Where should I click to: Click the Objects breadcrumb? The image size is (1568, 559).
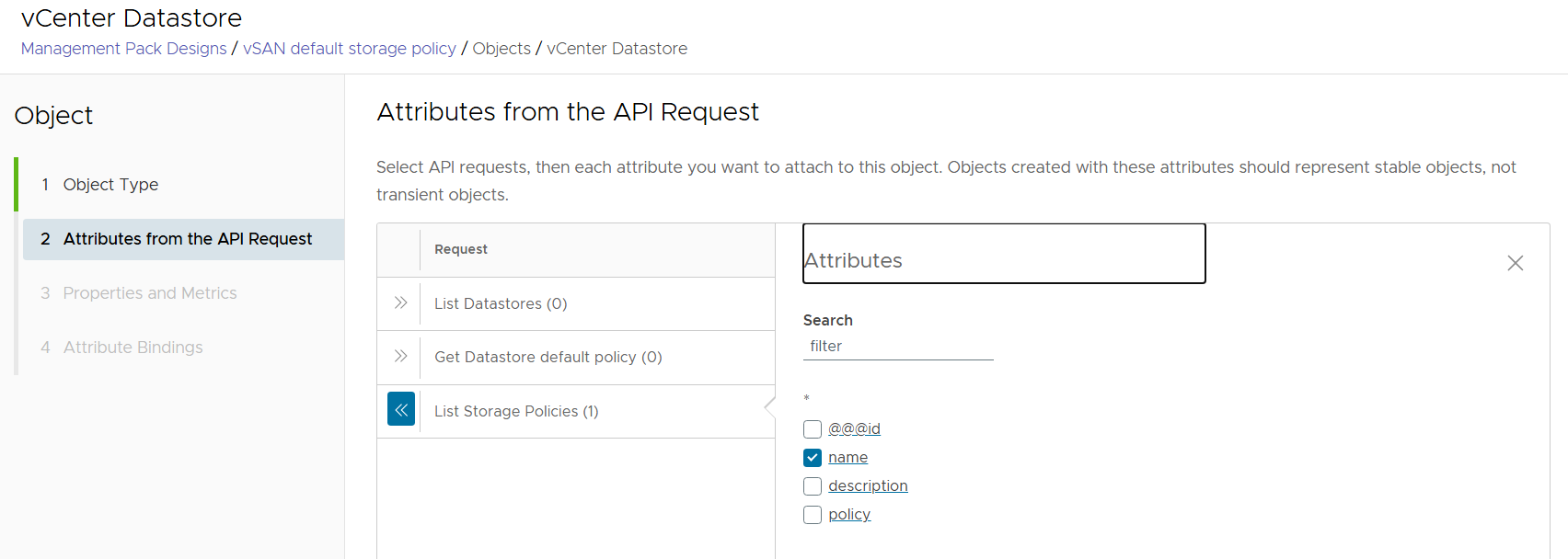click(x=501, y=49)
